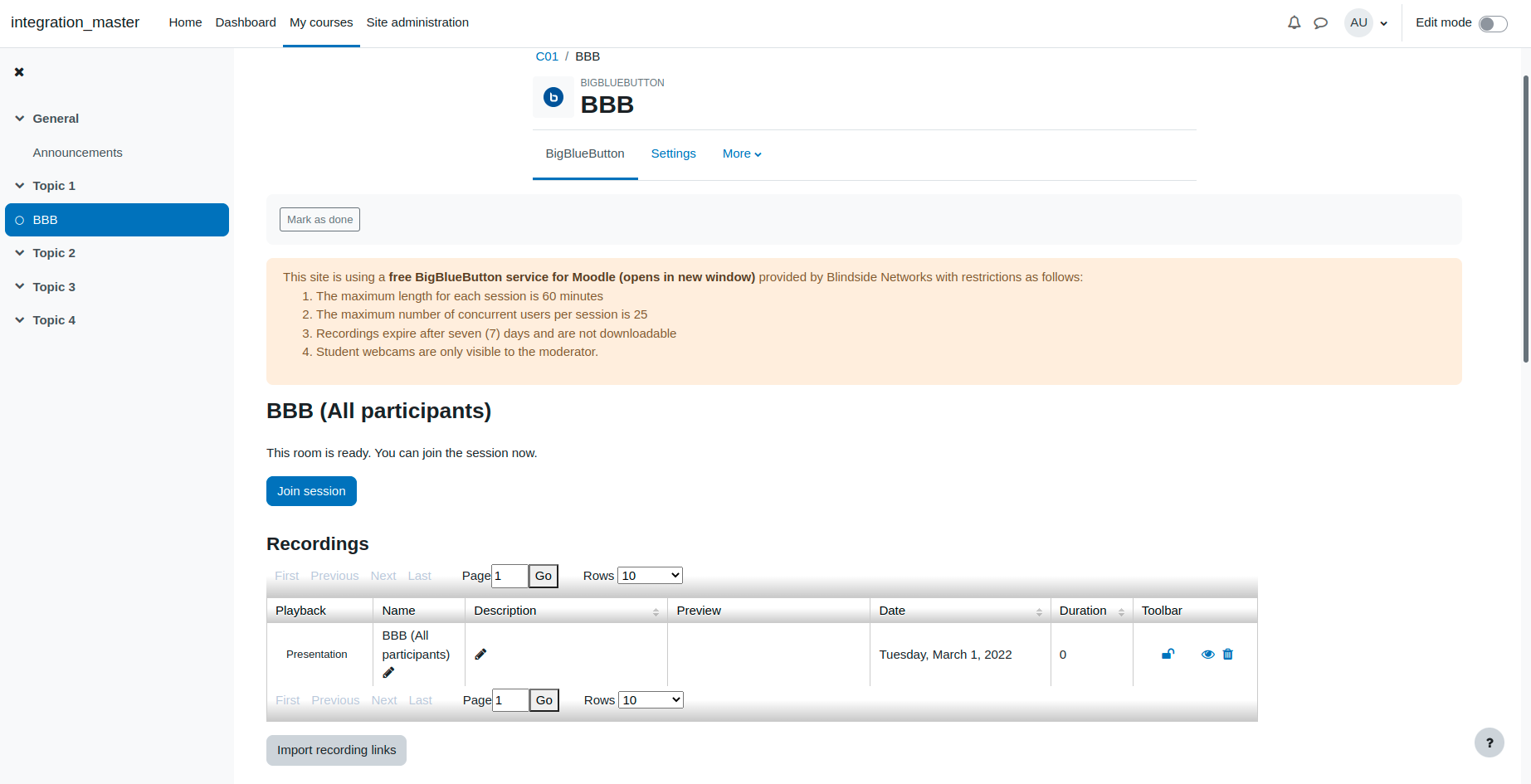
Task: Collapse the General section chevron
Action: 20,119
